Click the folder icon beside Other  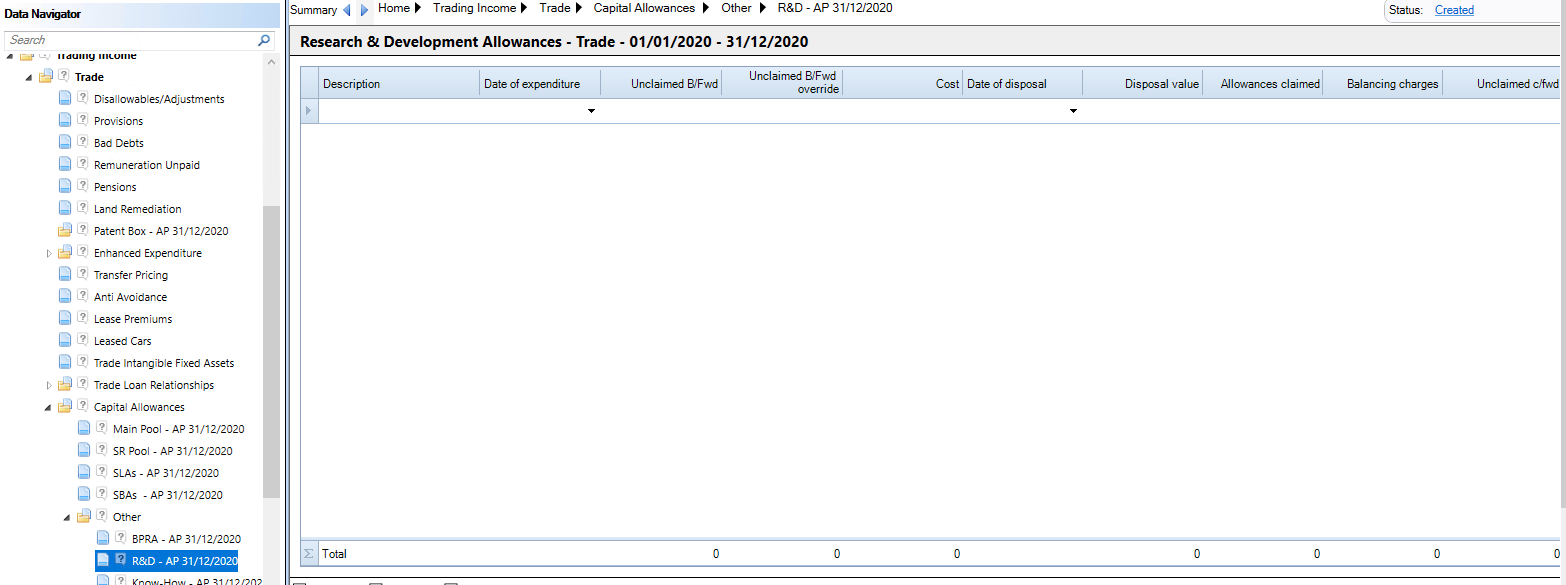click(84, 516)
